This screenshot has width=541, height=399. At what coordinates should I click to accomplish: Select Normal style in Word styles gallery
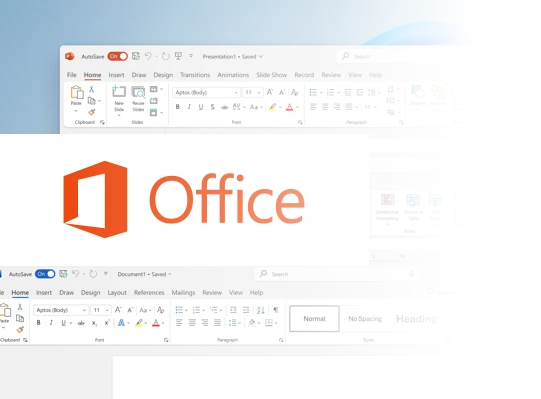point(314,319)
